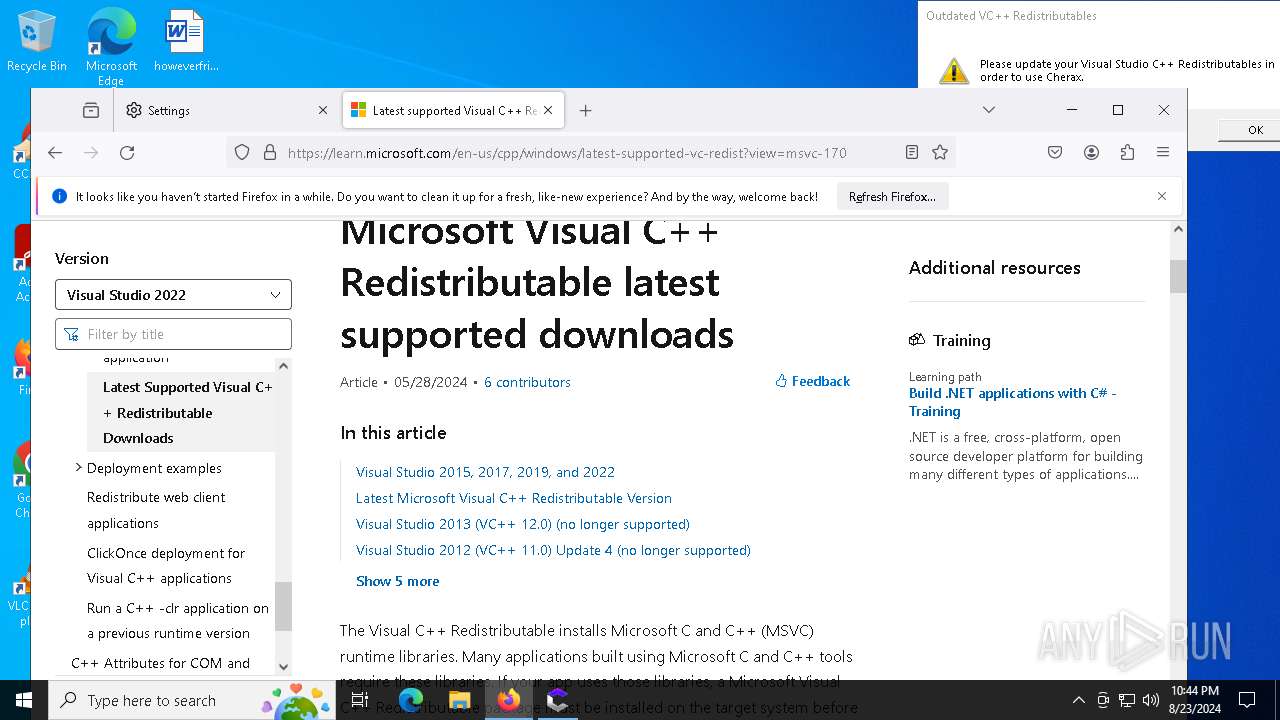Click OK in Outdated VC++ Redistributables dialog

pos(1255,130)
